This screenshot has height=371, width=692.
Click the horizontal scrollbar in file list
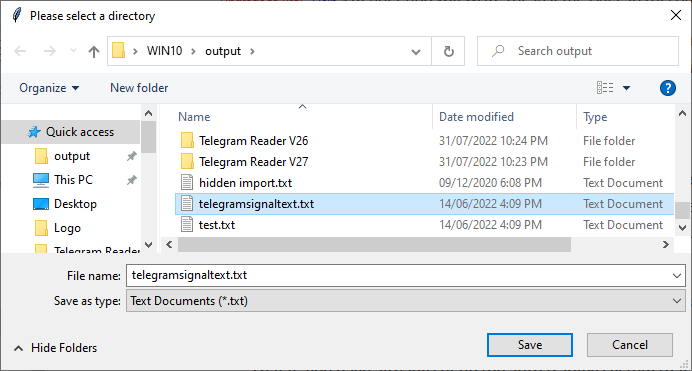click(x=374, y=244)
